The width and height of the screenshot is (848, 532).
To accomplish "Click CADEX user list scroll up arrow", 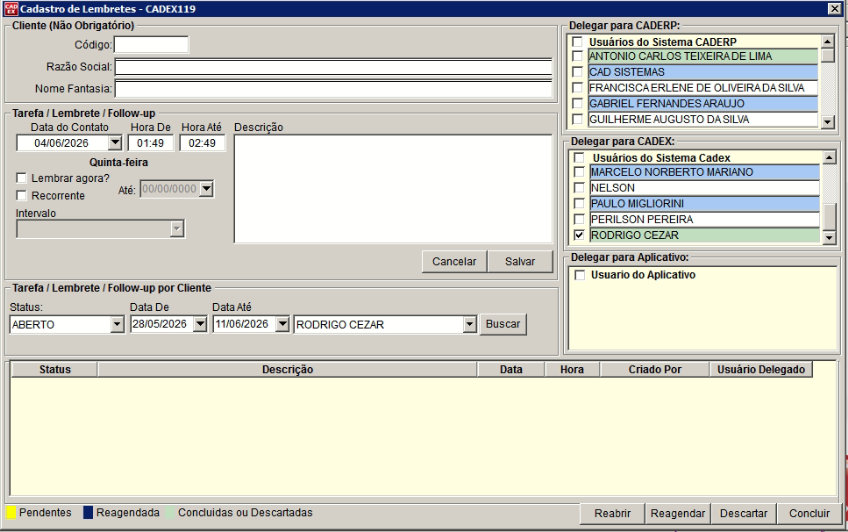I will [829, 157].
